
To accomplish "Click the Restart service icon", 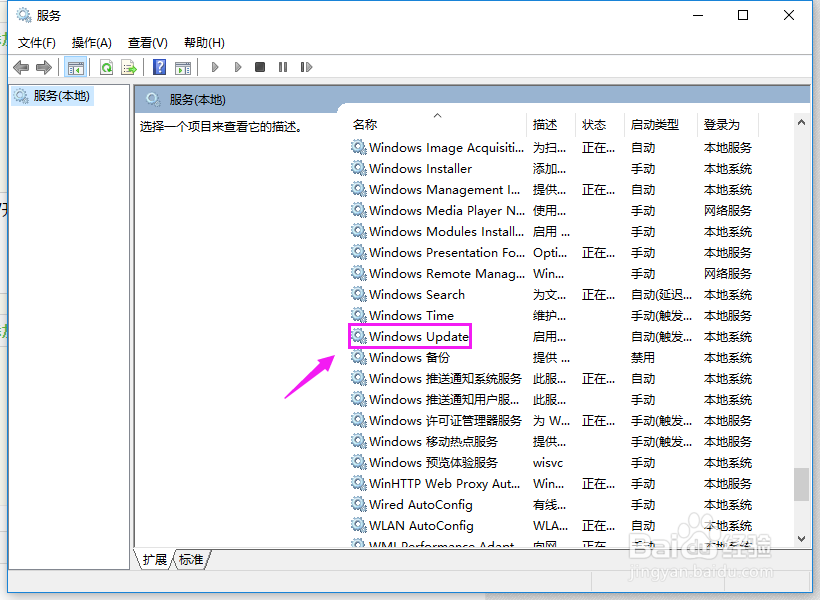I will point(306,67).
